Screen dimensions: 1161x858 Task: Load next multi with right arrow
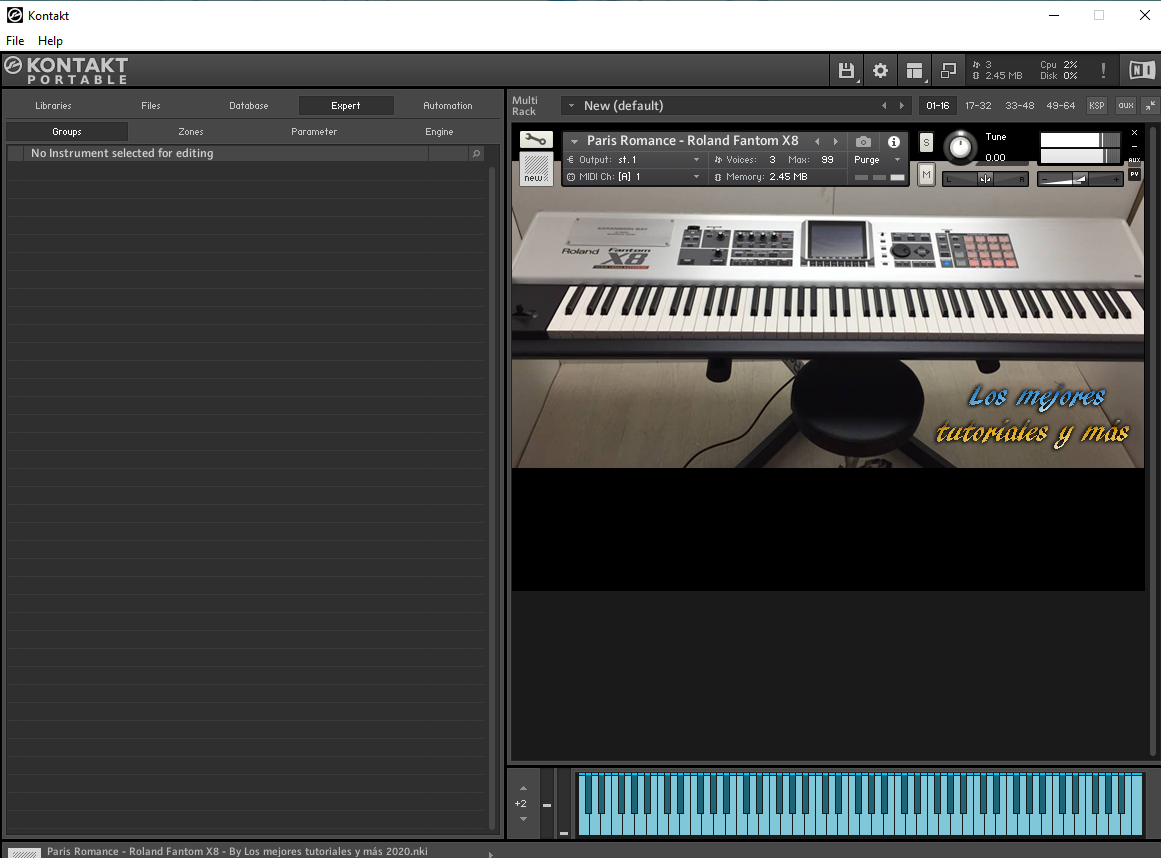[901, 106]
